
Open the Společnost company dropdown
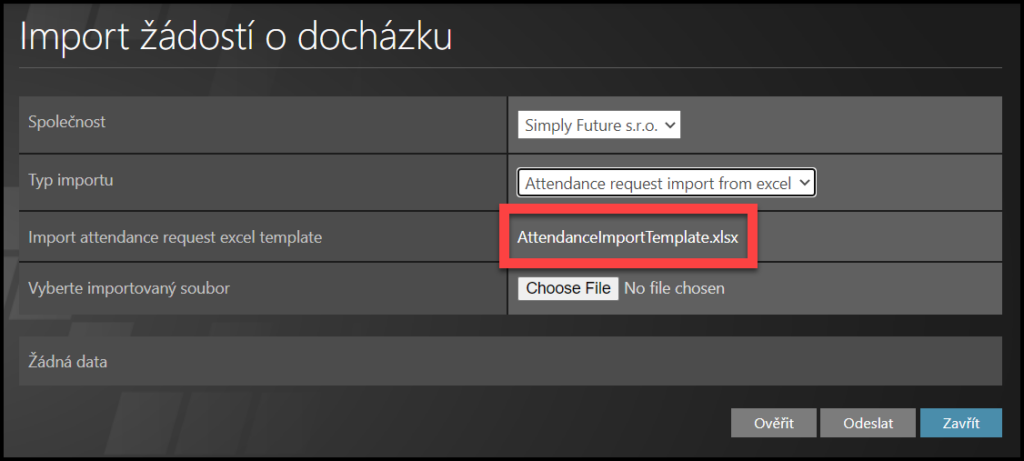(x=599, y=125)
